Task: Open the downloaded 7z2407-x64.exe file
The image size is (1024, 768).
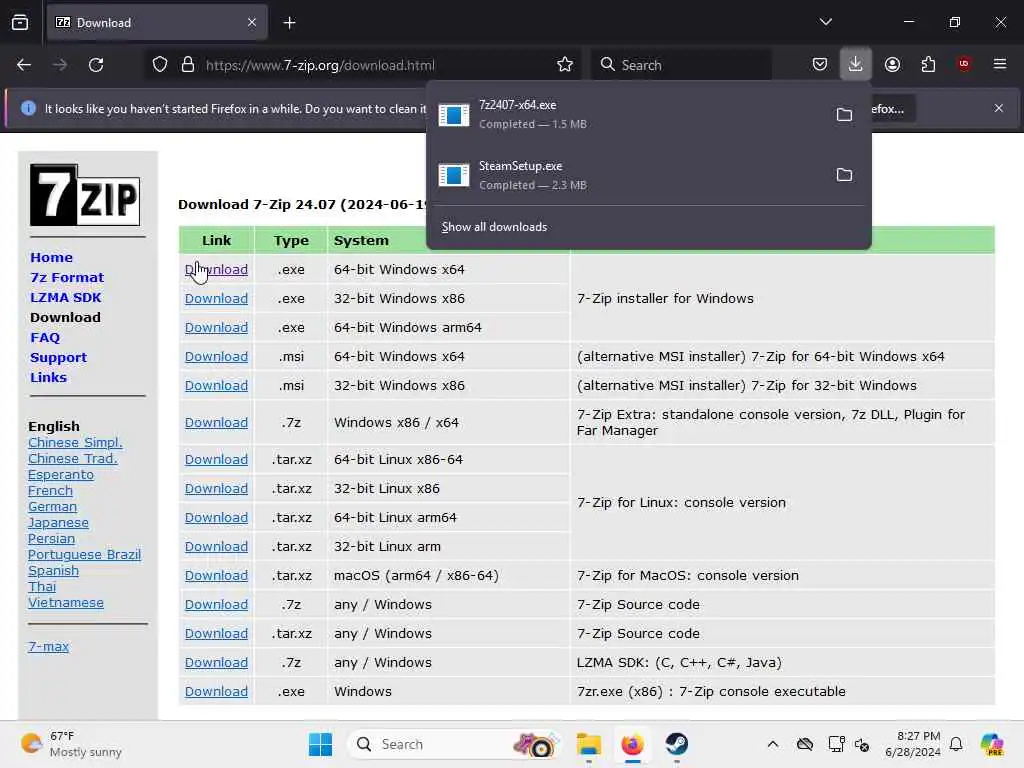Action: 628,114
